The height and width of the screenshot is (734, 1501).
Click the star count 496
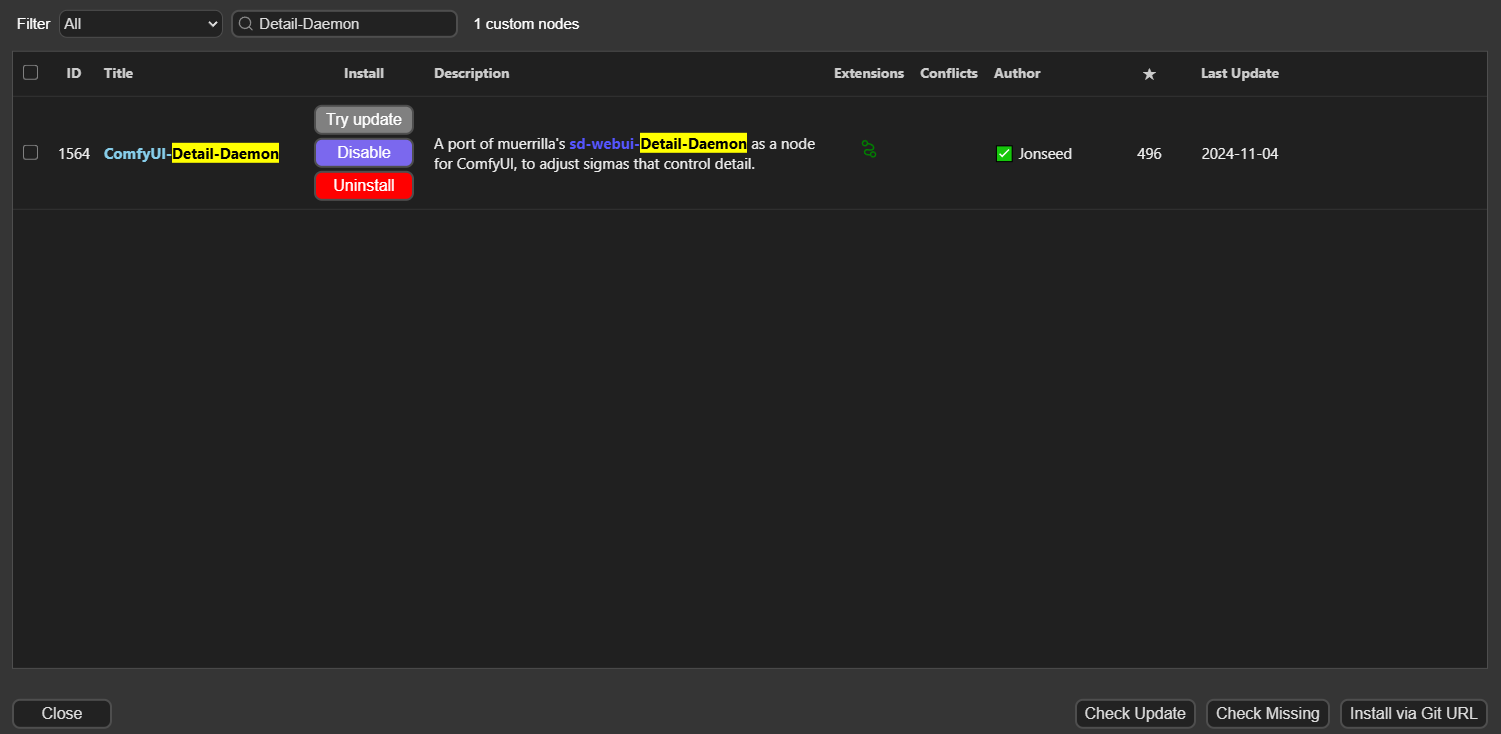[x=1149, y=154]
